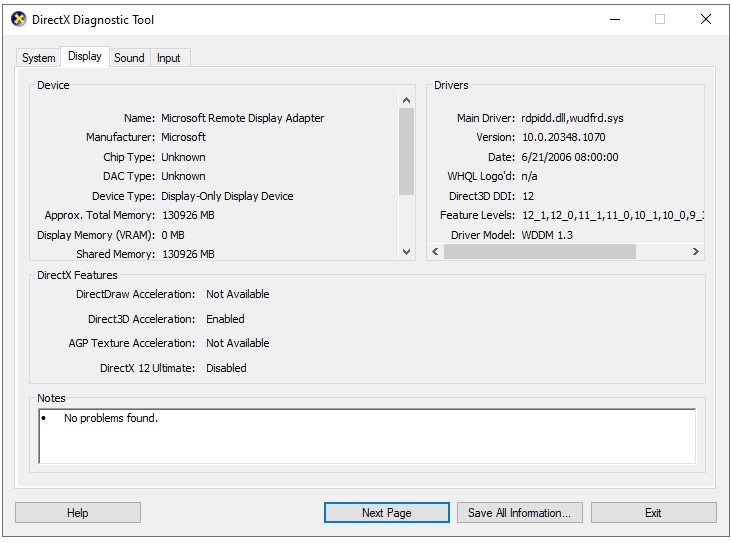
Task: Click the Help button
Action: [x=78, y=513]
